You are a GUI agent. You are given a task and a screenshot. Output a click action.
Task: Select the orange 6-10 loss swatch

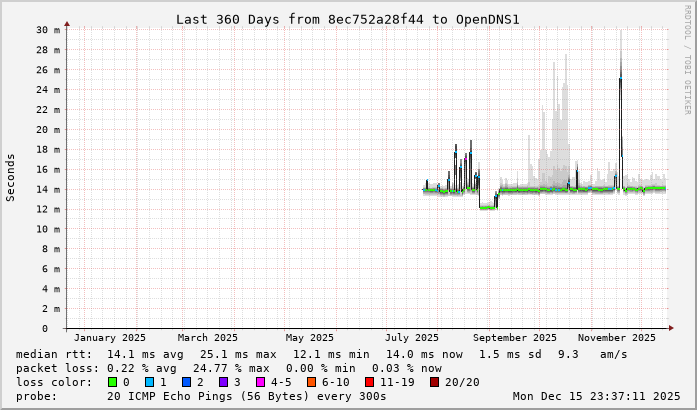[311, 382]
